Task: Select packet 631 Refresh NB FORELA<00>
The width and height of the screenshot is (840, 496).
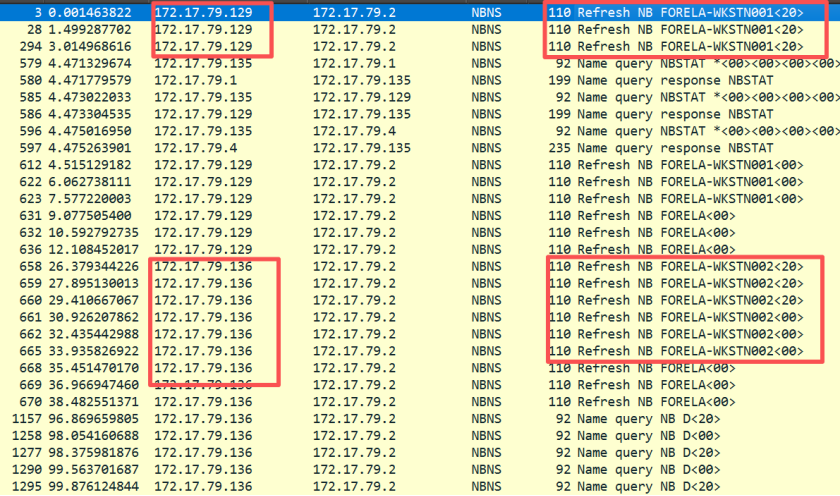Action: point(420,216)
